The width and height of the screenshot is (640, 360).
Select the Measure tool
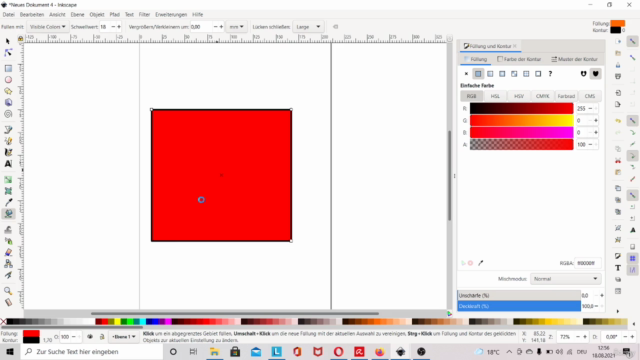[x=8, y=302]
